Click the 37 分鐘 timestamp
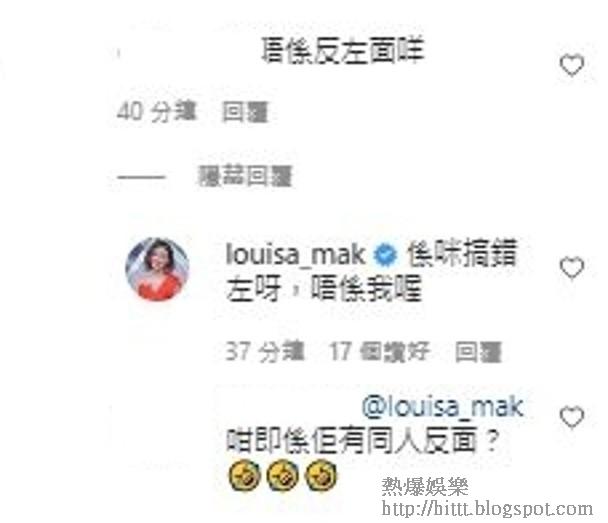Viewport: 608px width, 523px height. 265,351
